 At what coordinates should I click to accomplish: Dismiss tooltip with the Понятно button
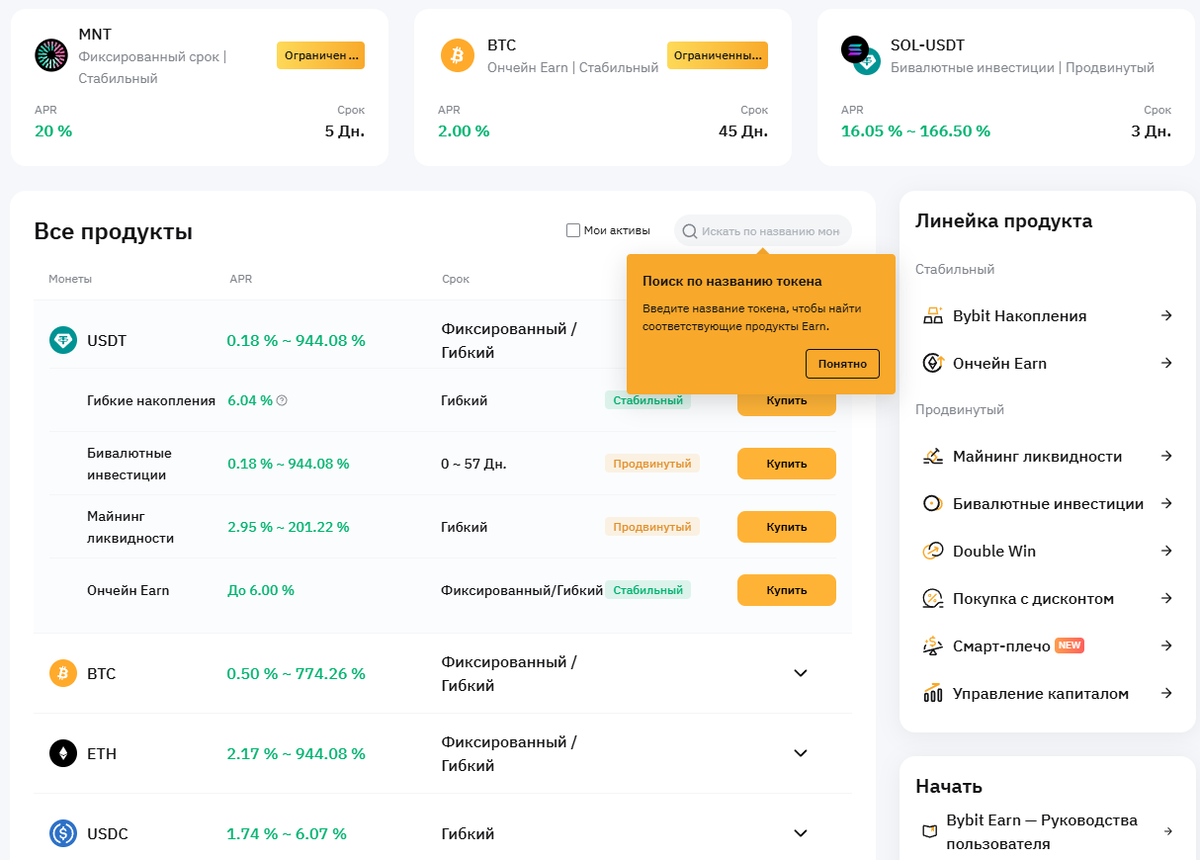click(842, 364)
